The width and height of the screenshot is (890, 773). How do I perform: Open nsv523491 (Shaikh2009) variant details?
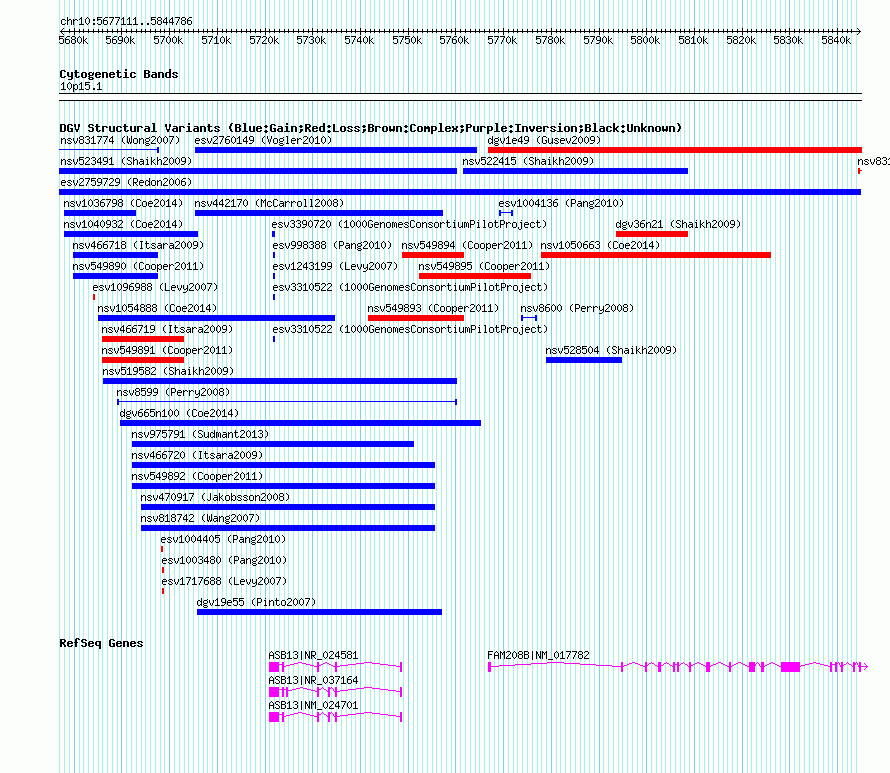(x=126, y=161)
